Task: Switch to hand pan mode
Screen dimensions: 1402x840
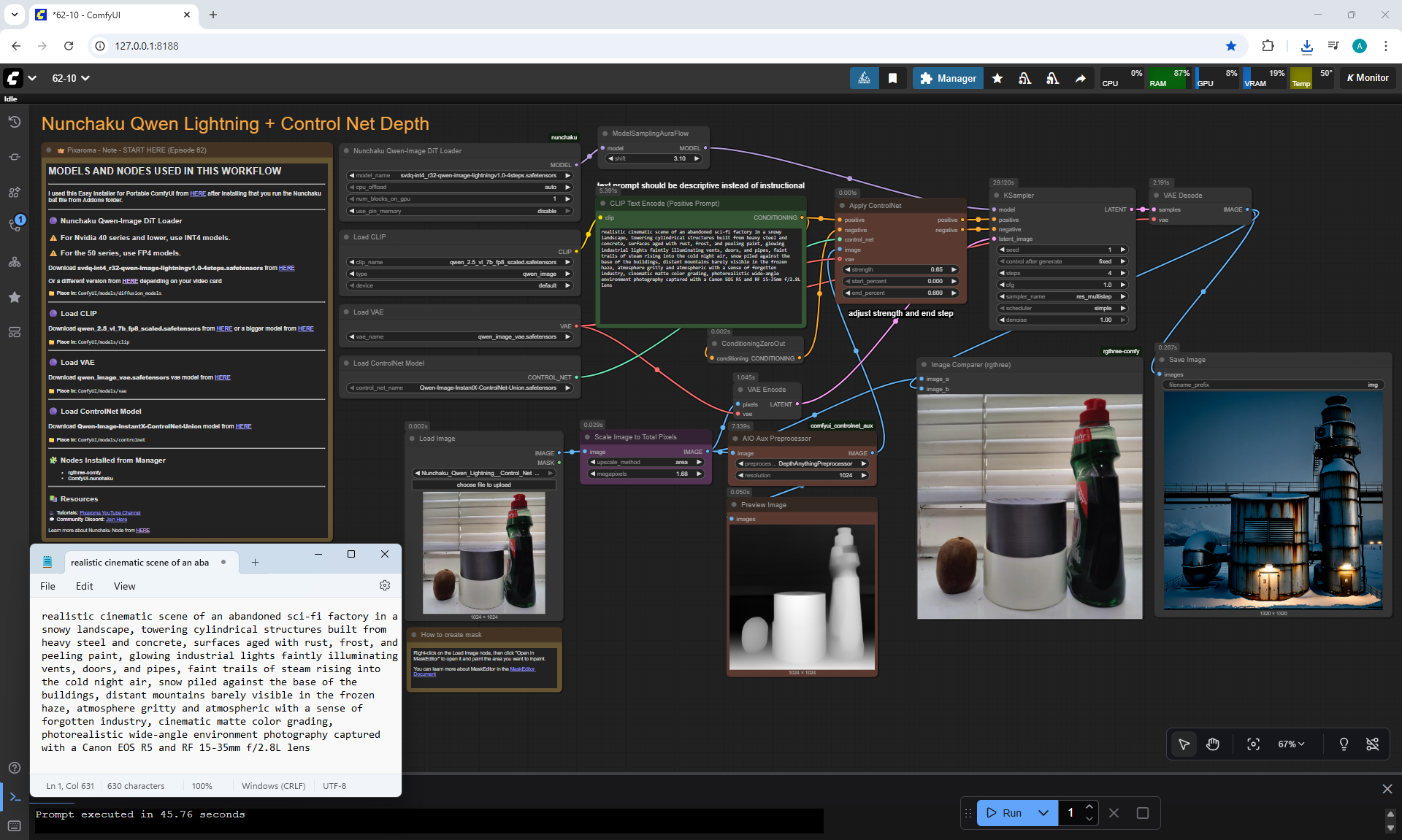Action: [x=1213, y=744]
